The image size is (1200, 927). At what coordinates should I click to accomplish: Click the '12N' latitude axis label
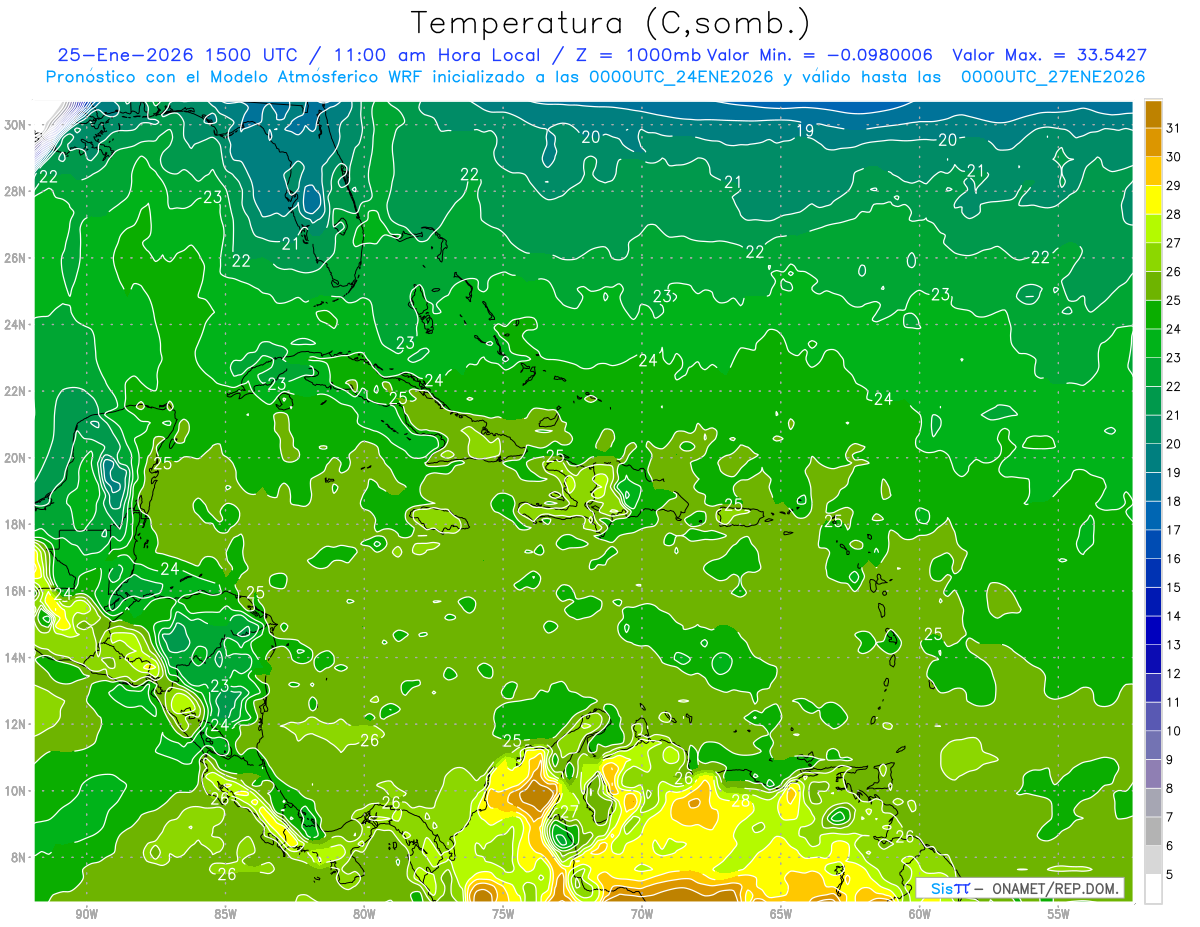point(16,724)
